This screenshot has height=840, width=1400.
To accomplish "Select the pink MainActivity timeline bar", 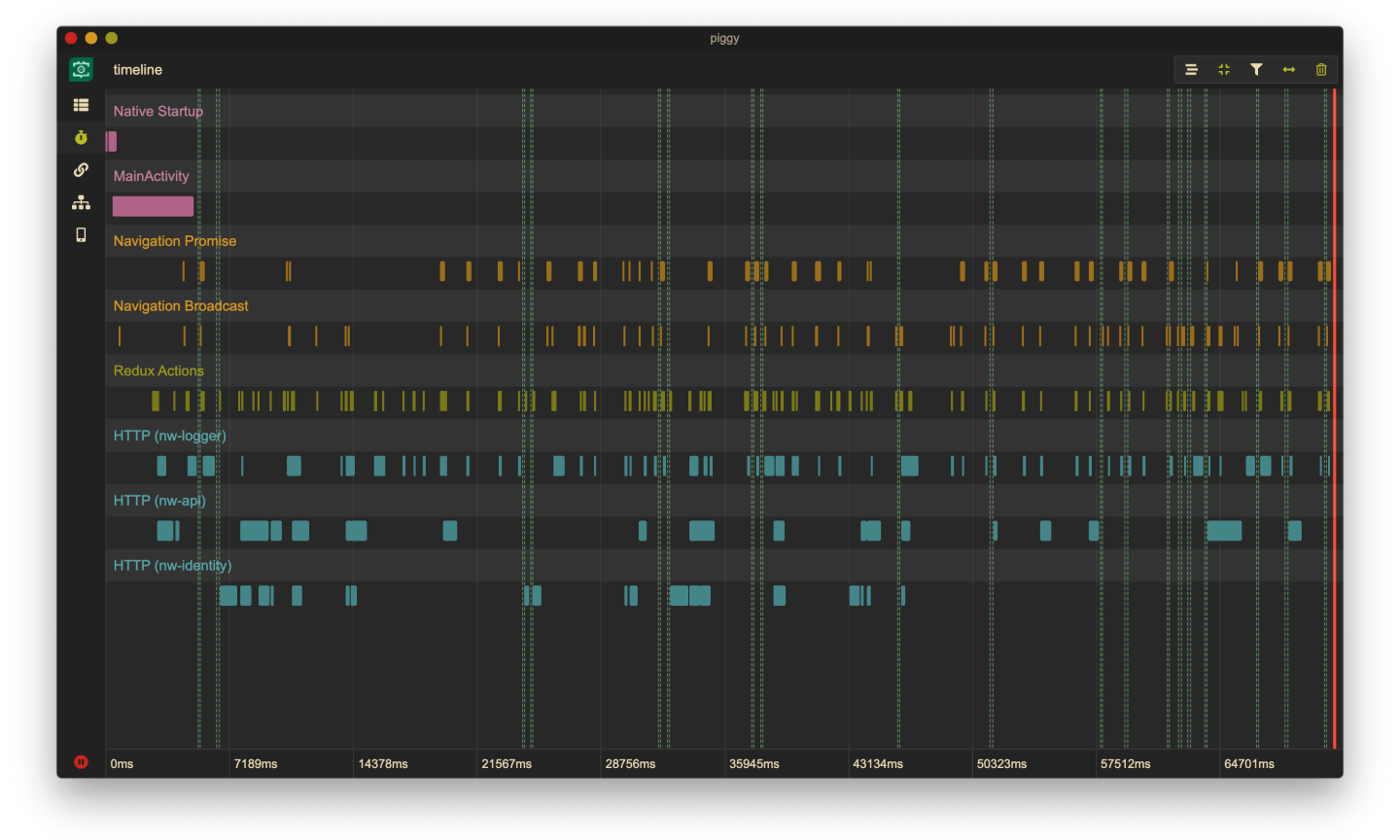I will coord(153,206).
